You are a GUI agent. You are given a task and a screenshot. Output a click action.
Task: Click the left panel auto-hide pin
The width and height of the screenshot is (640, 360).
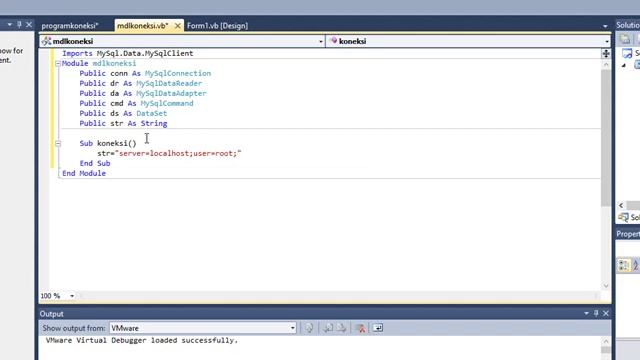(19, 25)
